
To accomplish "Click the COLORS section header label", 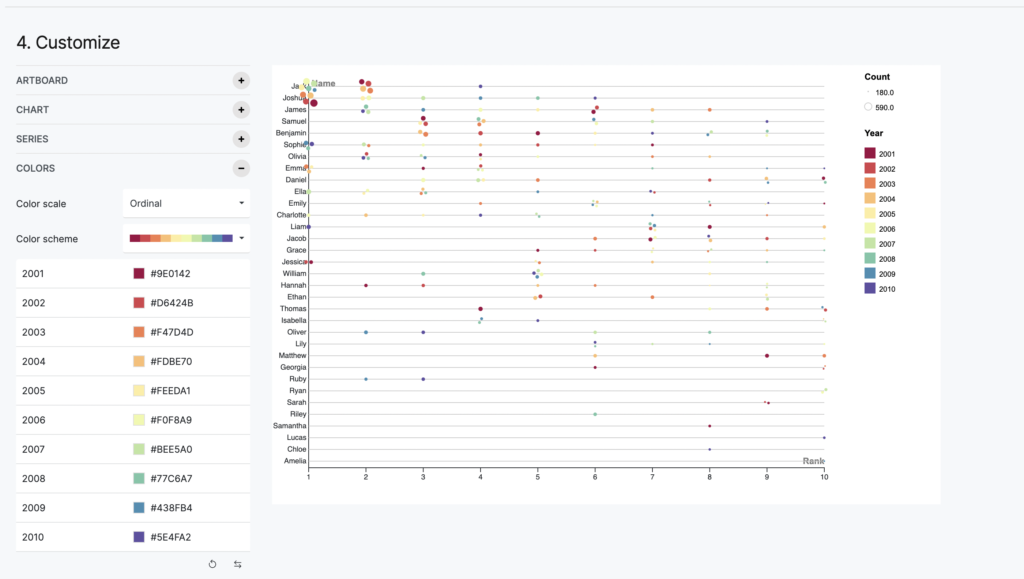I will (35, 168).
